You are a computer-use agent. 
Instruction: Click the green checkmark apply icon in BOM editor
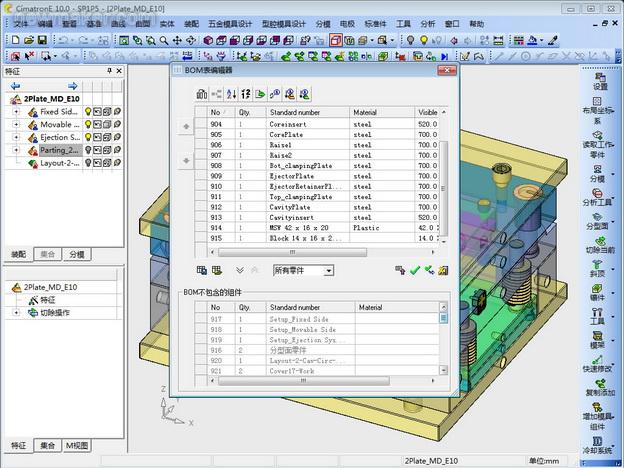[x=415, y=271]
